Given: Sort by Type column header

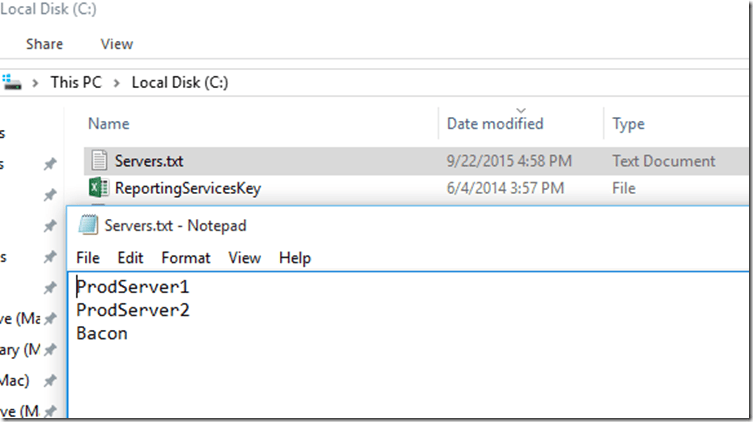Looking at the screenshot, I should (x=628, y=124).
